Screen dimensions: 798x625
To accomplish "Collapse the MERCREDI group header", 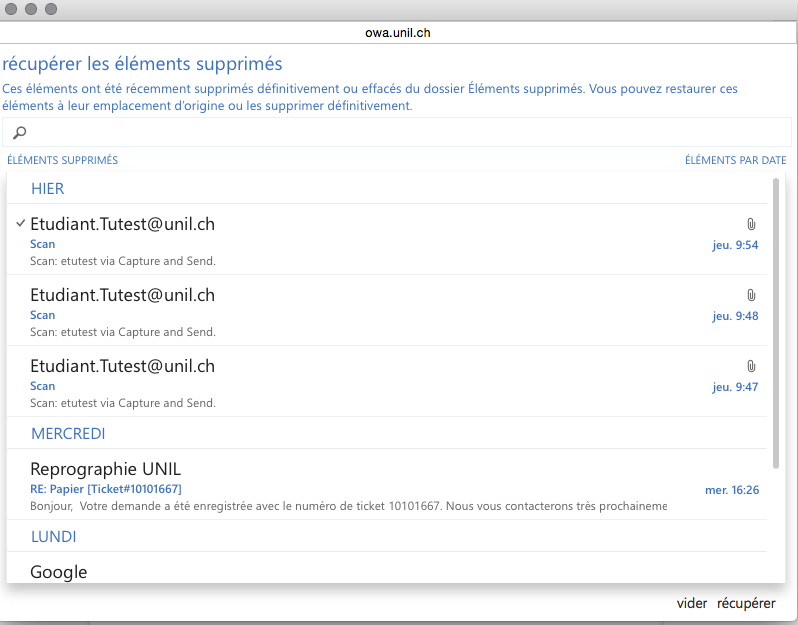I will pyautogui.click(x=68, y=434).
